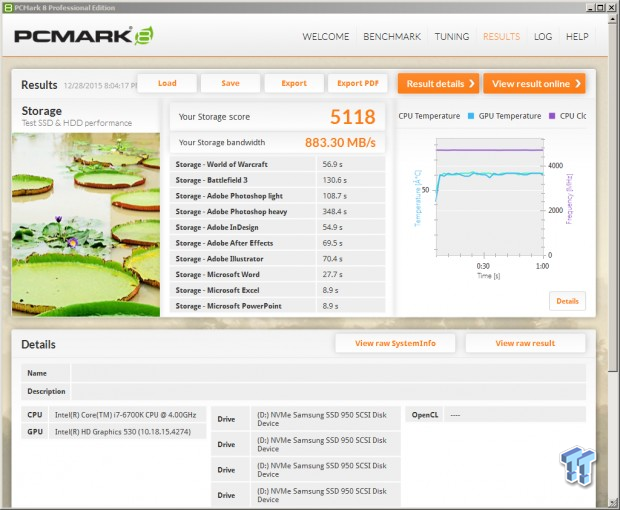This screenshot has height=510, width=620.
Task: Click the PCMark 8 title bar icon
Action: pos(8,8)
